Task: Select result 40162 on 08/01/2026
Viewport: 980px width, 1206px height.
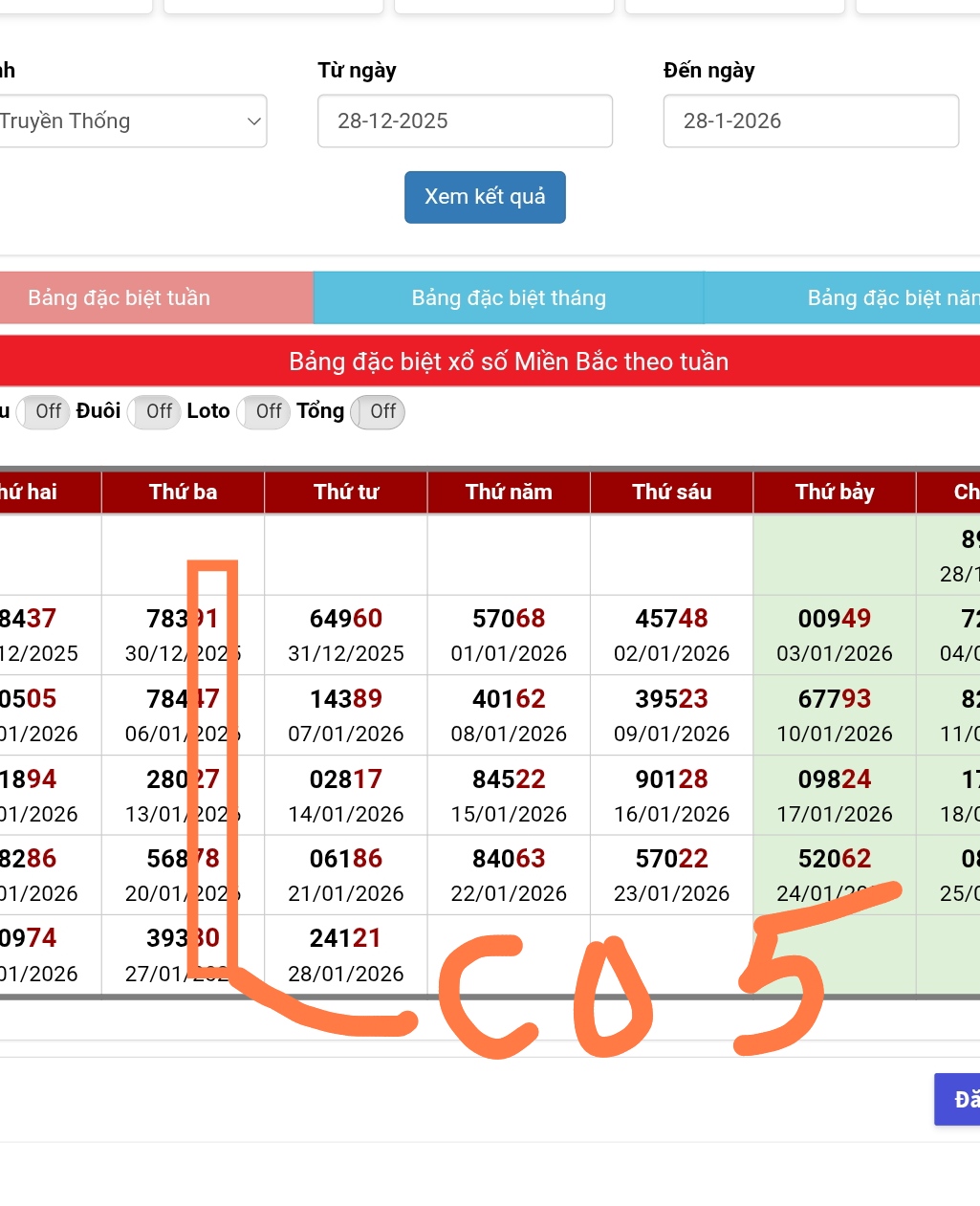Action: pos(509,699)
